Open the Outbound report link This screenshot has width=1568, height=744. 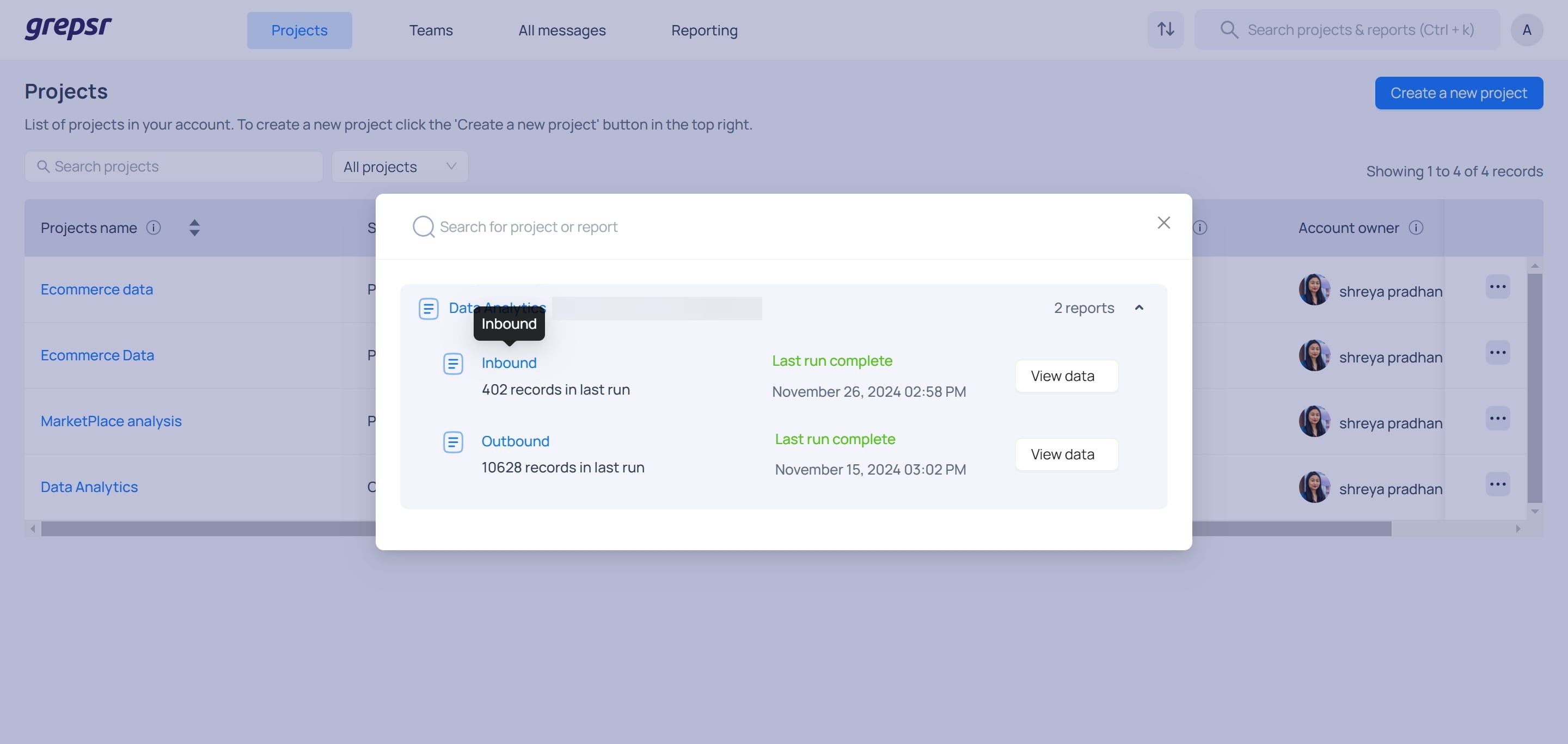515,441
